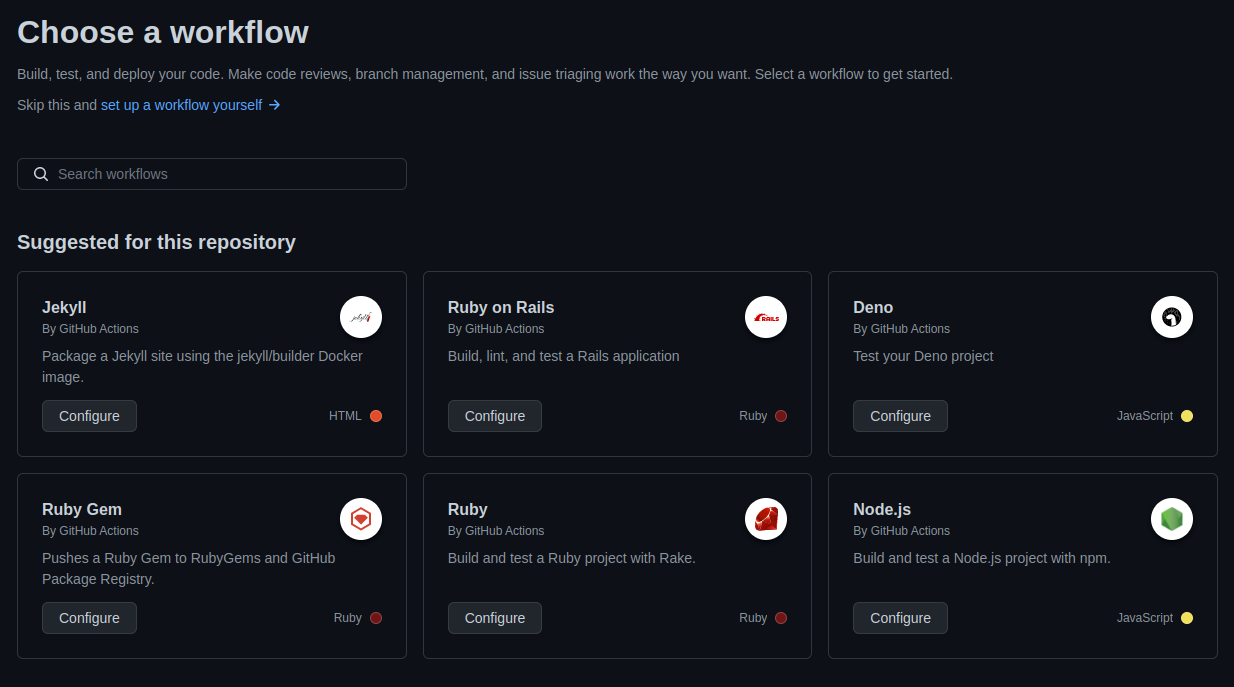Click 'Build and test a Node.js project with npm.'
This screenshot has height=687, width=1234.
(x=982, y=558)
